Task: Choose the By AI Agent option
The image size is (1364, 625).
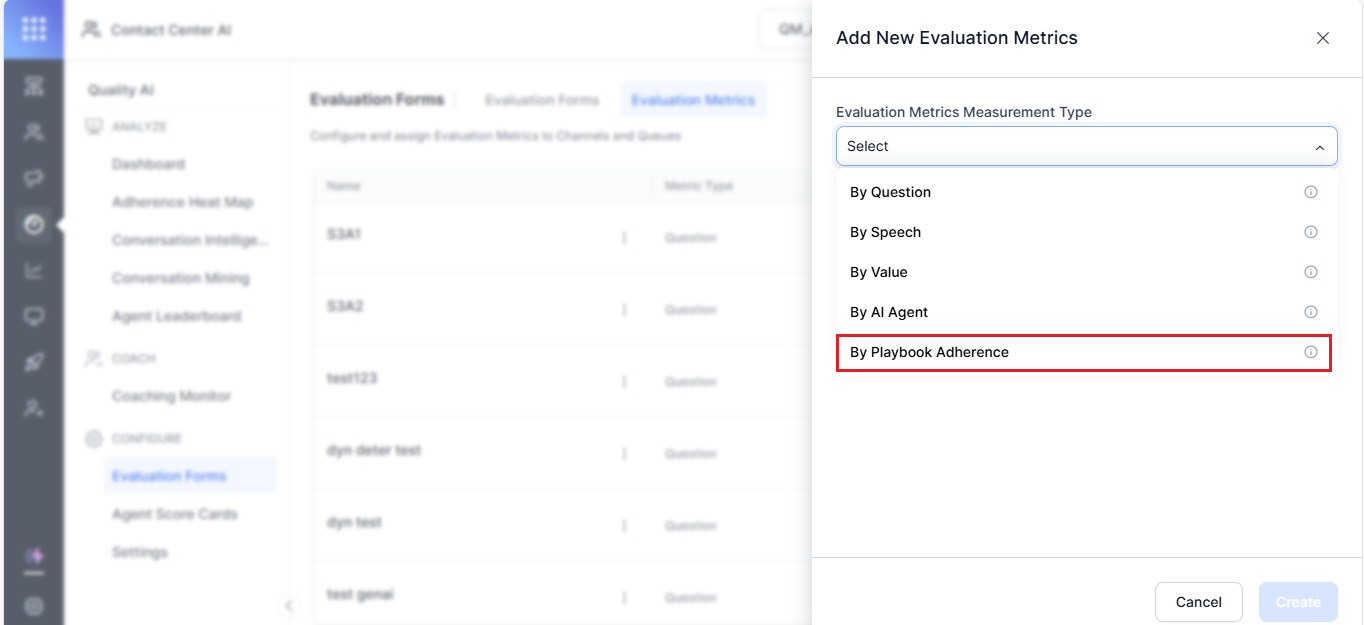Action: click(889, 312)
